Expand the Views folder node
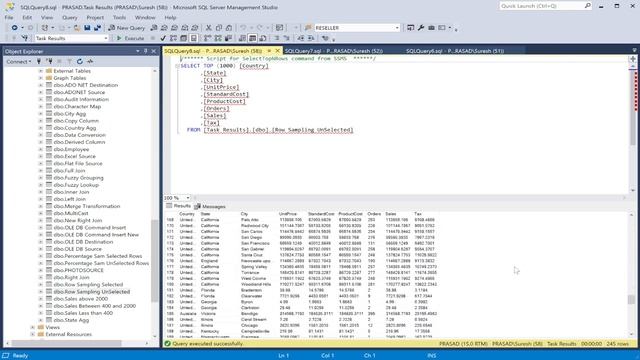 tap(33, 327)
